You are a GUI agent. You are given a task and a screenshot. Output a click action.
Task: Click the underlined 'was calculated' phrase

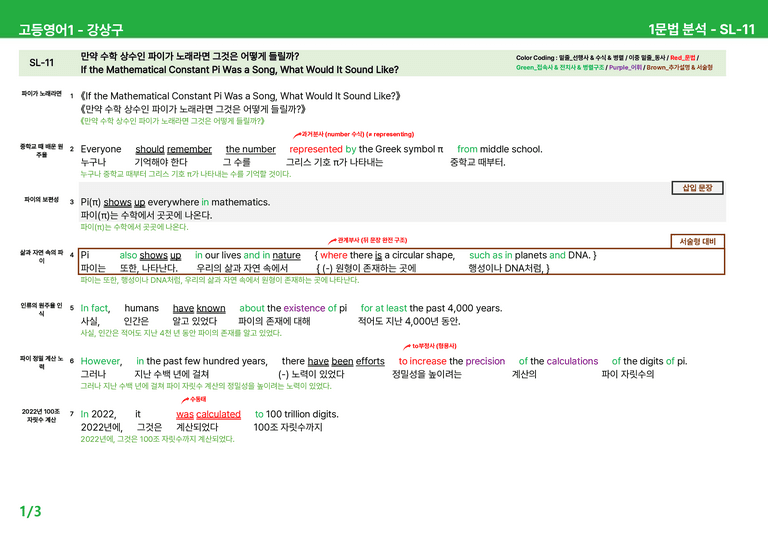pyautogui.click(x=209, y=415)
